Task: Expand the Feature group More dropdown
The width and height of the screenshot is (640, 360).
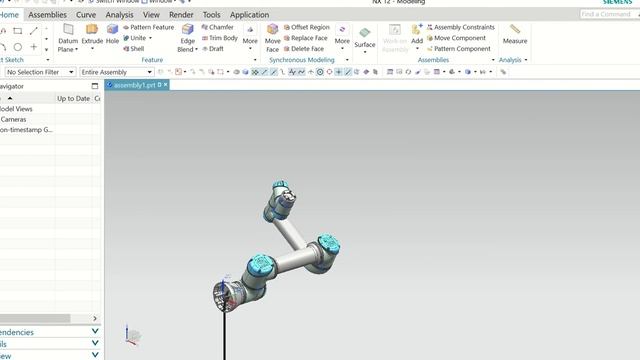Action: click(x=250, y=38)
